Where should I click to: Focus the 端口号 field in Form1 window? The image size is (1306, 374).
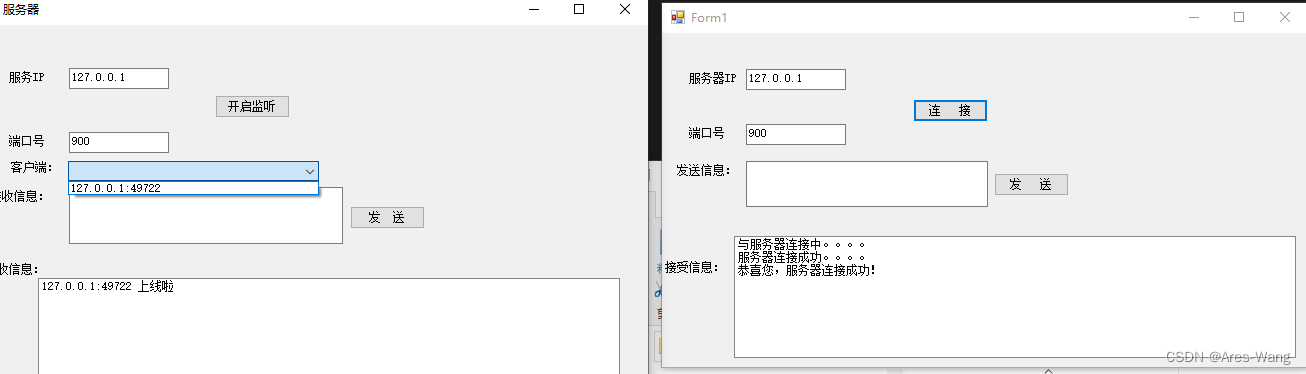(x=796, y=134)
